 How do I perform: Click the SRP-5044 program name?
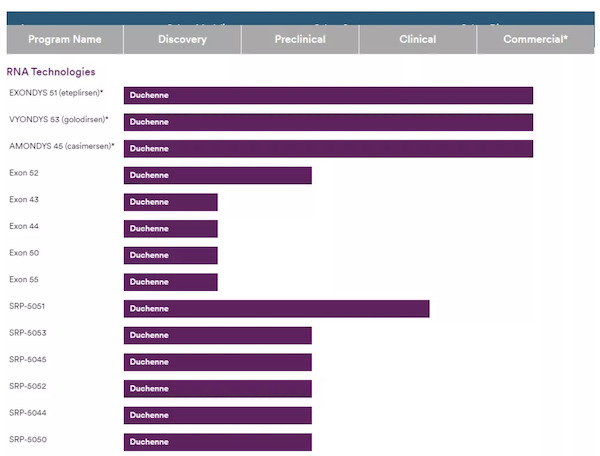(x=28, y=413)
